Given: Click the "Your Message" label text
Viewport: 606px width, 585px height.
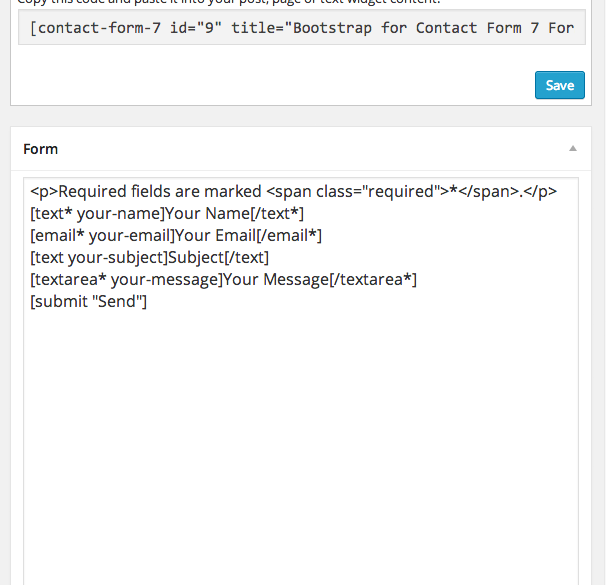Looking at the screenshot, I should pyautogui.click(x=275, y=279).
